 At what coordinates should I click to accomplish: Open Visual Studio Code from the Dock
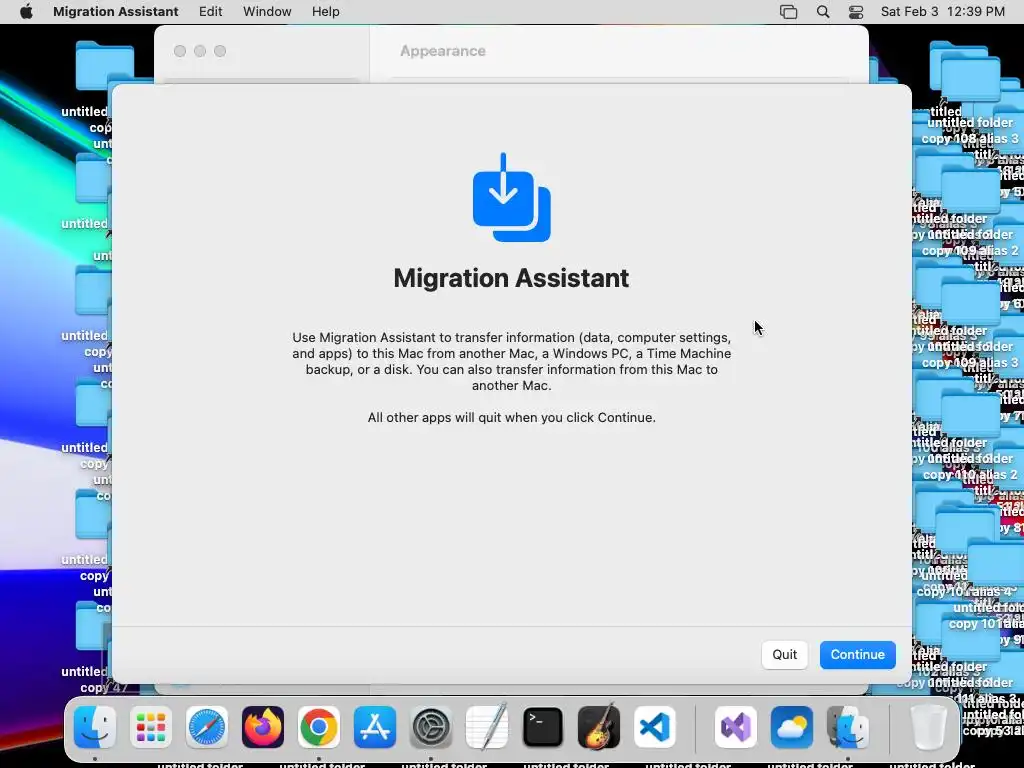pyautogui.click(x=655, y=726)
